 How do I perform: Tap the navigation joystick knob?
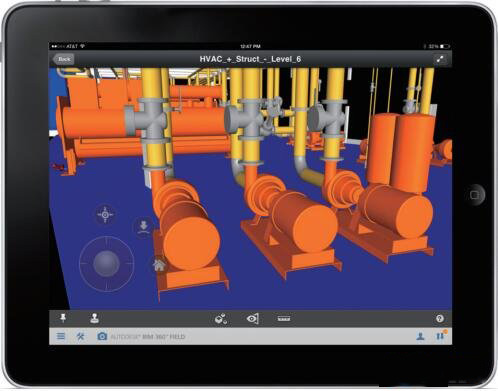(x=106, y=264)
